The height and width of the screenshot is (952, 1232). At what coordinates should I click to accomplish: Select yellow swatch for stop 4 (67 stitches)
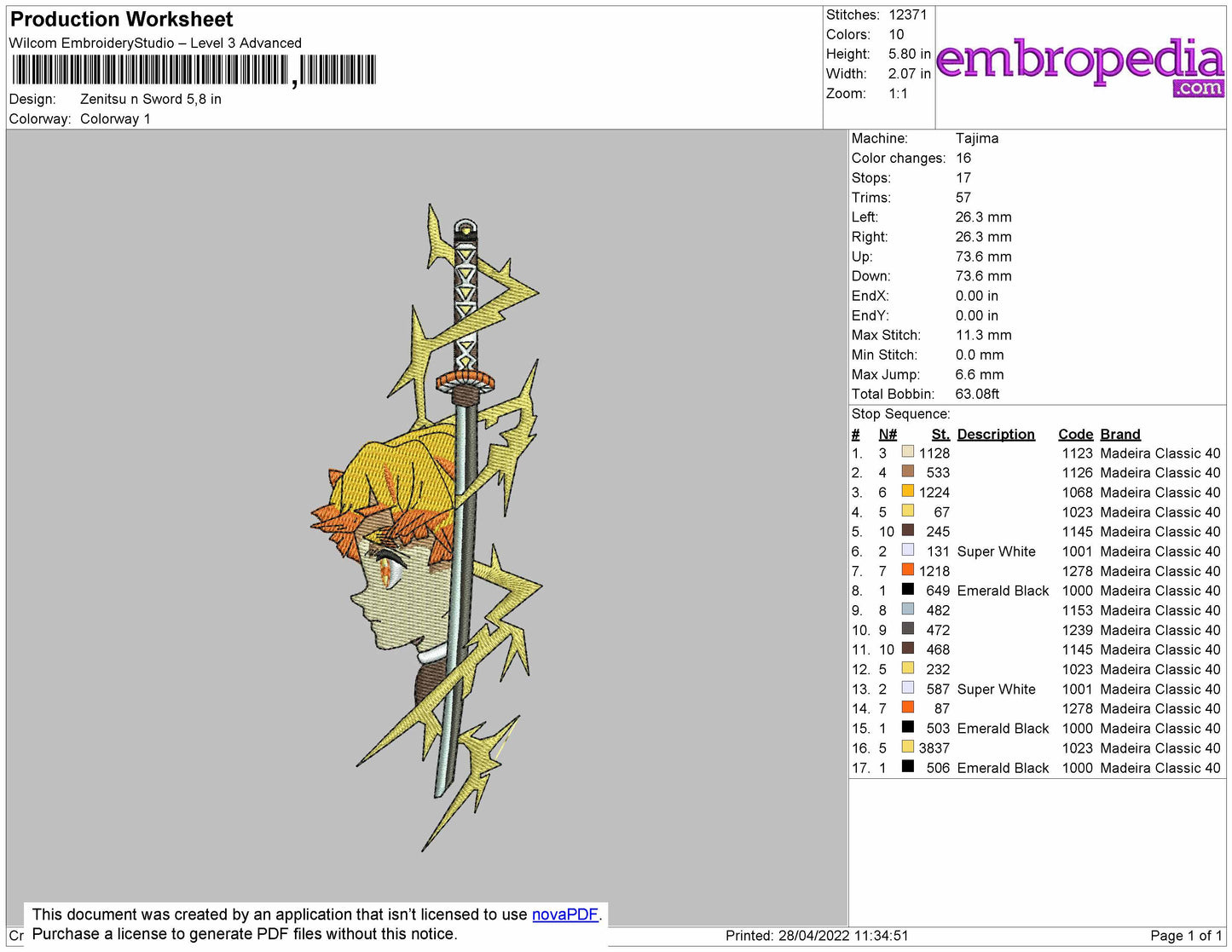(907, 511)
